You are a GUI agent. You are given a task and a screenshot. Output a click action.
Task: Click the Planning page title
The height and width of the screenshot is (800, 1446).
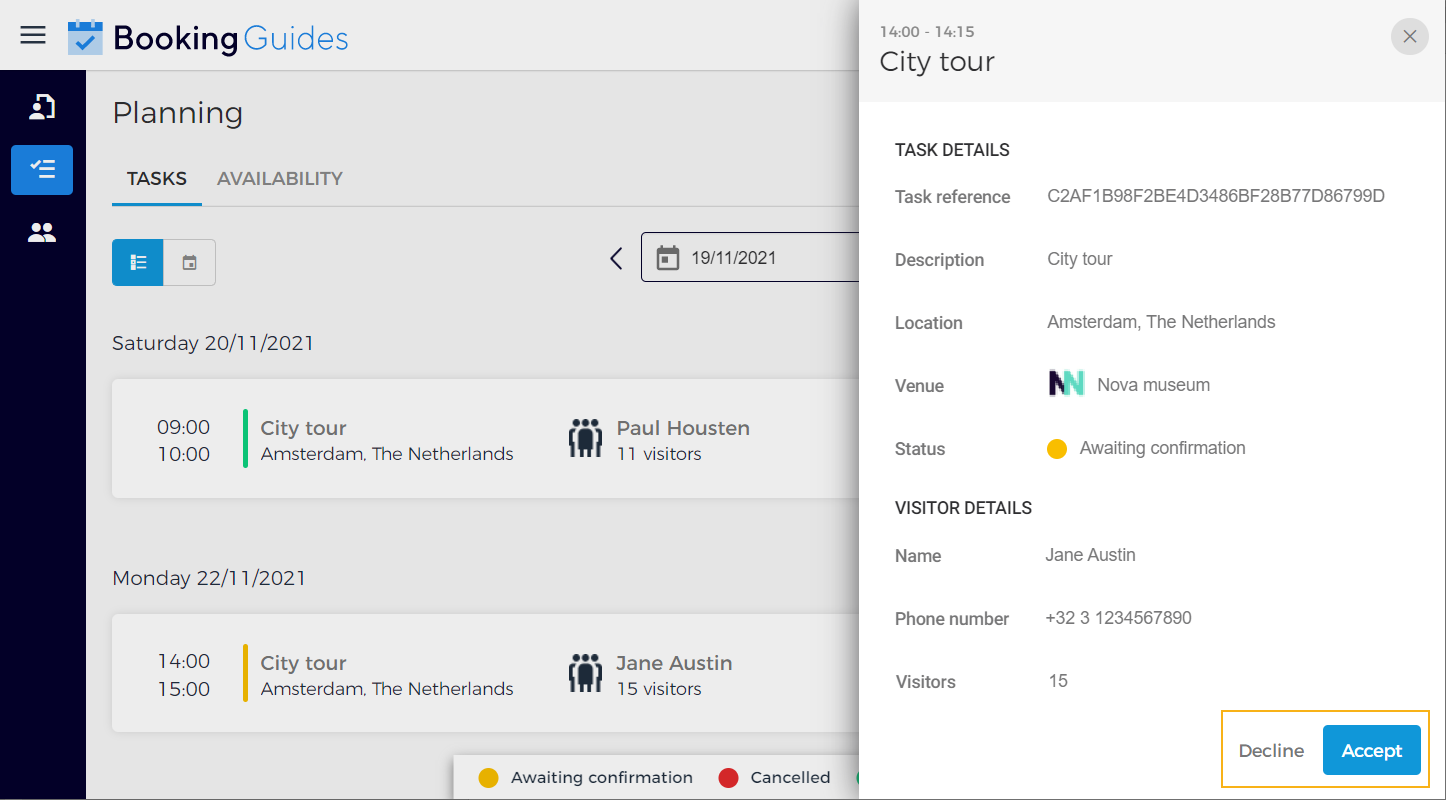click(x=178, y=113)
